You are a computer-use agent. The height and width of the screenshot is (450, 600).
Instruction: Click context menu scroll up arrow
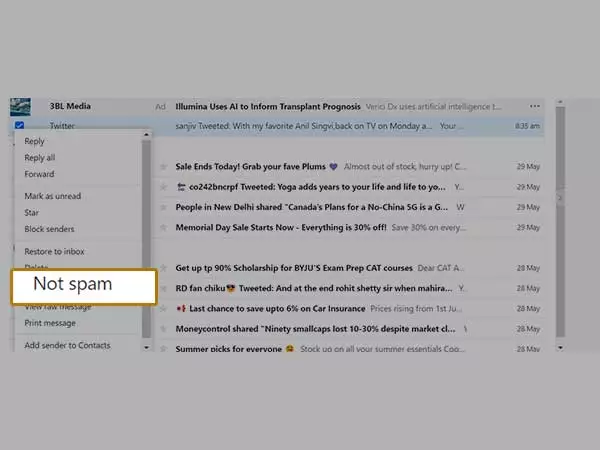[146, 135]
